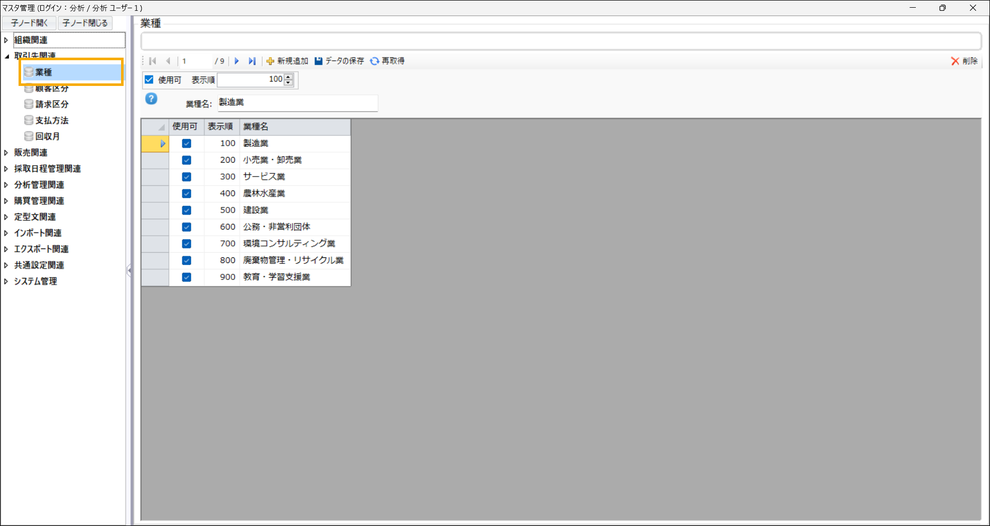
Task: Click 表示順 cell showing 500
Action: pos(222,210)
